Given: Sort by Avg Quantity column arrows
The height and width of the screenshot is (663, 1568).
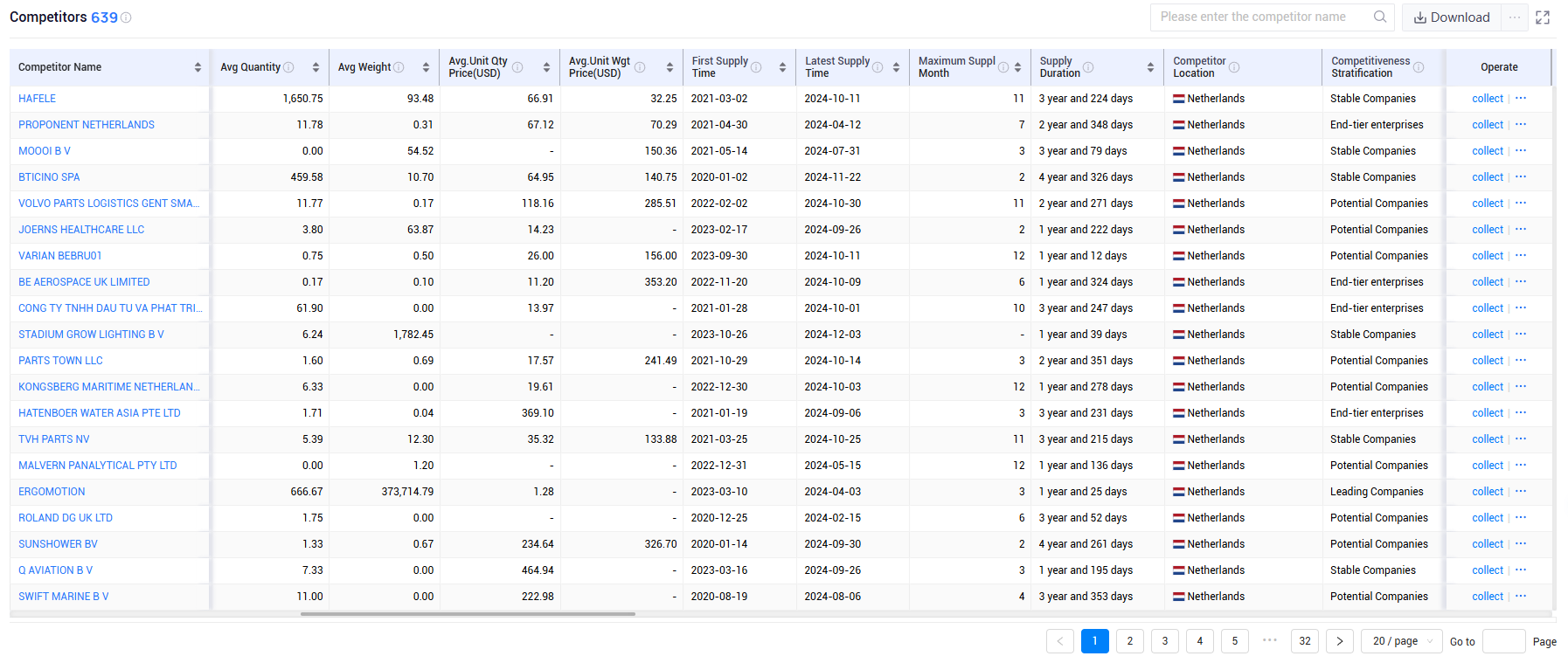Looking at the screenshot, I should [316, 67].
